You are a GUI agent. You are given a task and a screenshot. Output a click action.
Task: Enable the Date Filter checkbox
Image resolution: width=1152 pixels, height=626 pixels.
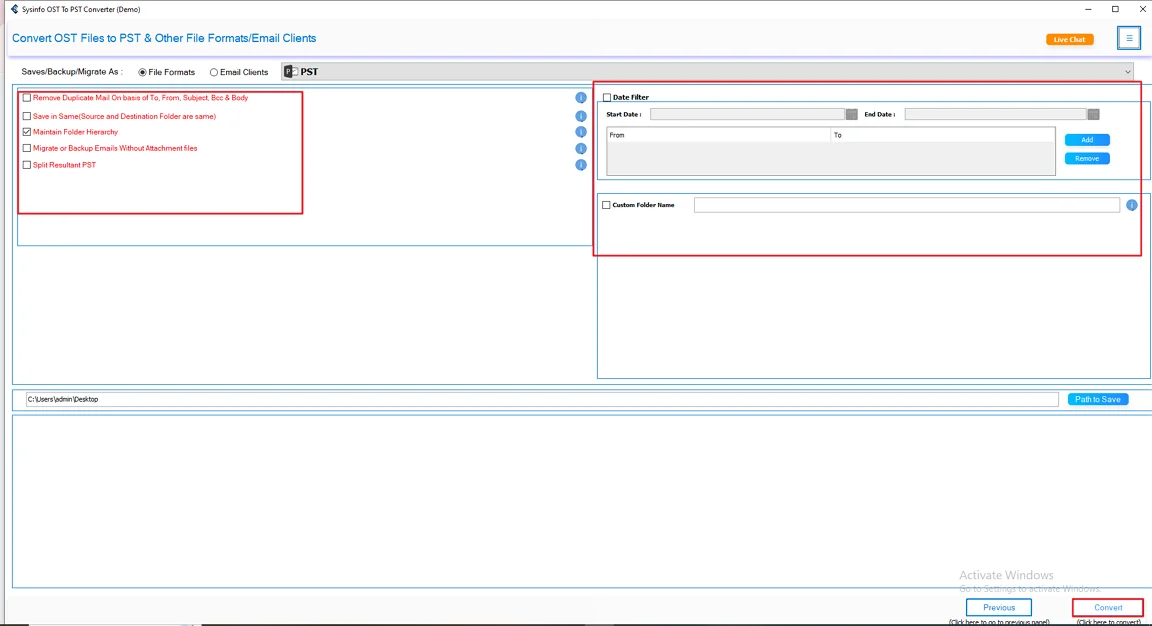(x=606, y=97)
